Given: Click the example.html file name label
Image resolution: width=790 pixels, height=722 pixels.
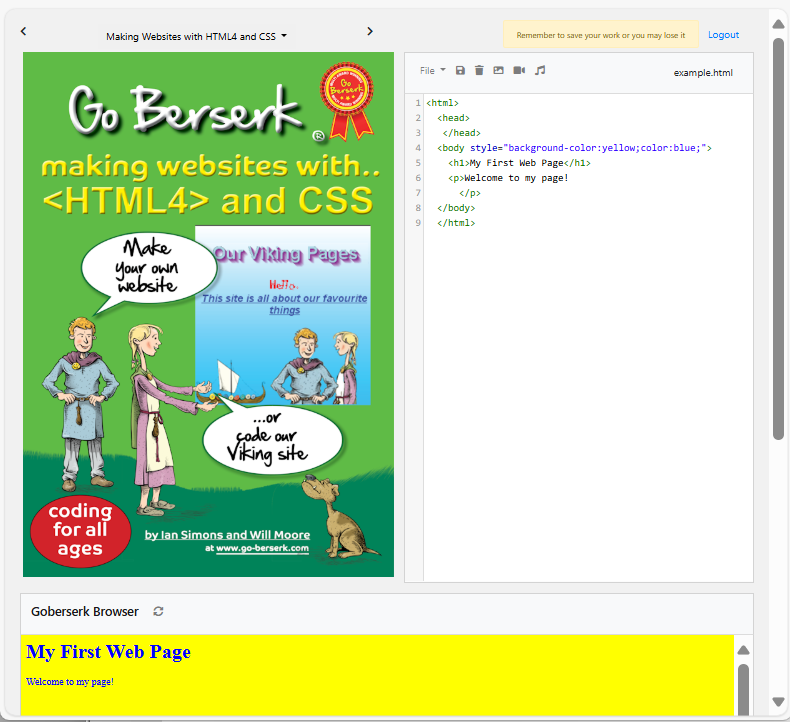Looking at the screenshot, I should [703, 73].
